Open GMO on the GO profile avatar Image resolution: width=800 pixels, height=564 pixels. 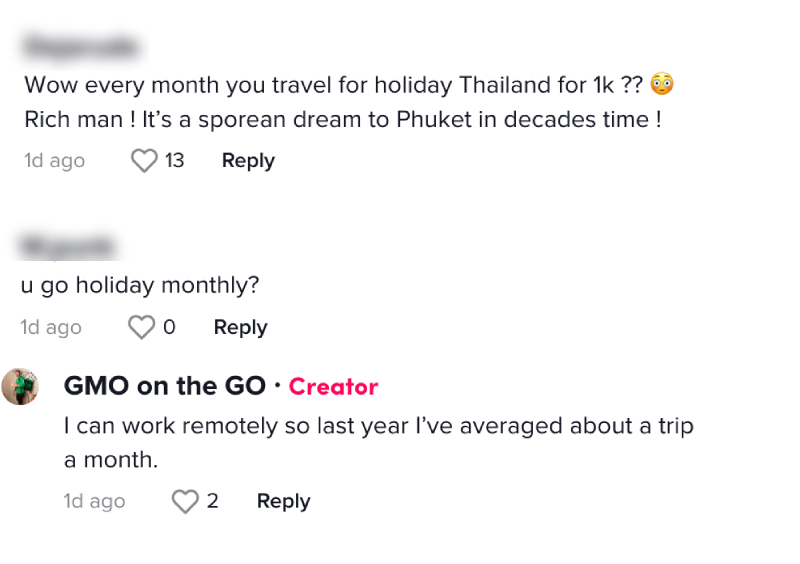(x=20, y=386)
